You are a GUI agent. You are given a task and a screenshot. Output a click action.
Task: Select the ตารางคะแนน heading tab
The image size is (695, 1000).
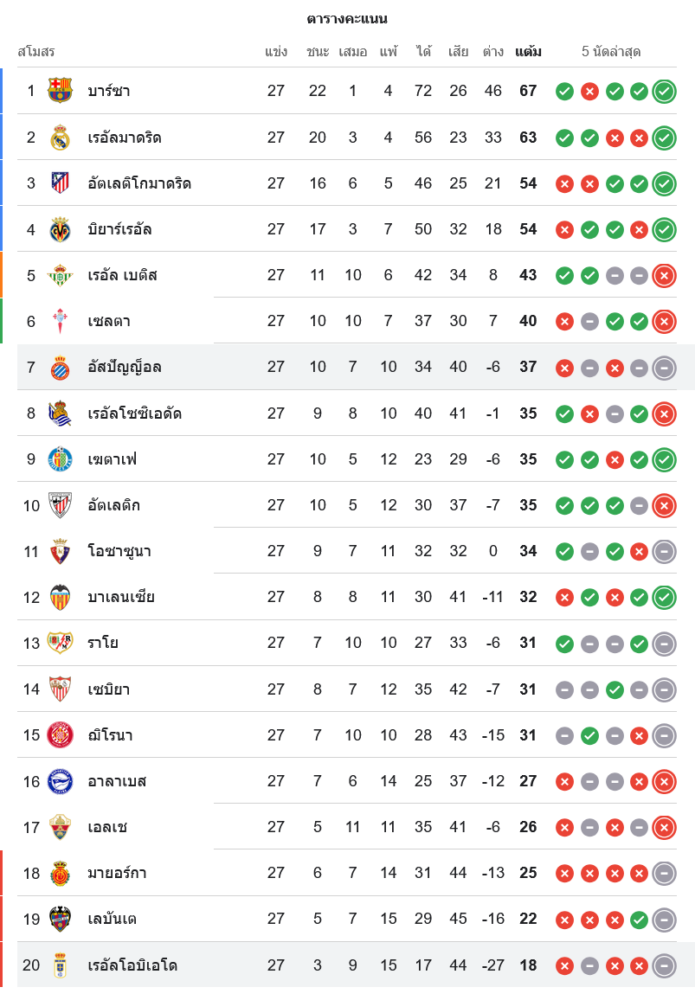(347, 19)
